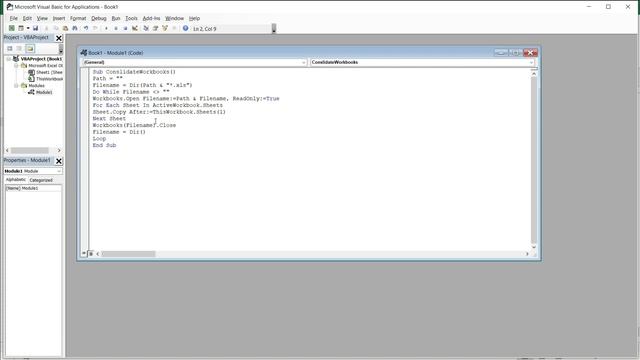Click the Save toolbar icon

coord(36,28)
